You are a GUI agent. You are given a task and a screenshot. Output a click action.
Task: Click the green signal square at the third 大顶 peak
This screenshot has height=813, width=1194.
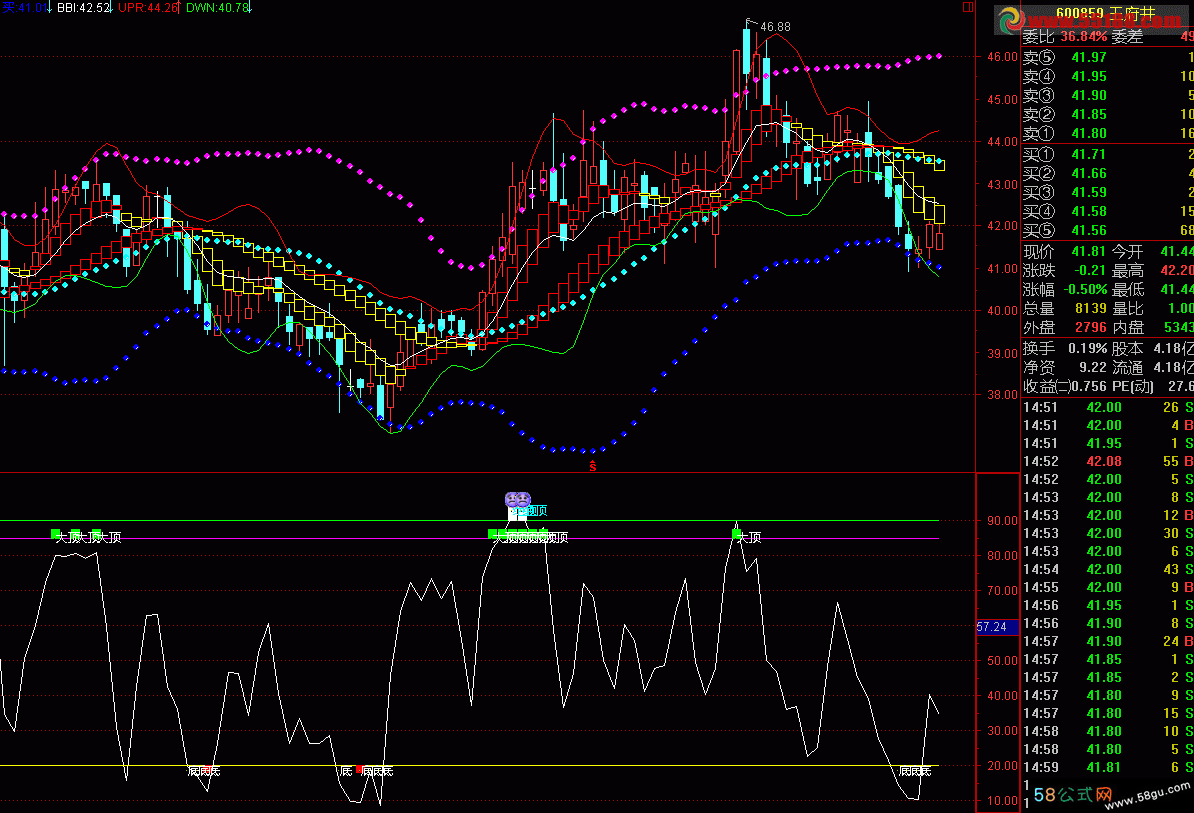click(736, 534)
